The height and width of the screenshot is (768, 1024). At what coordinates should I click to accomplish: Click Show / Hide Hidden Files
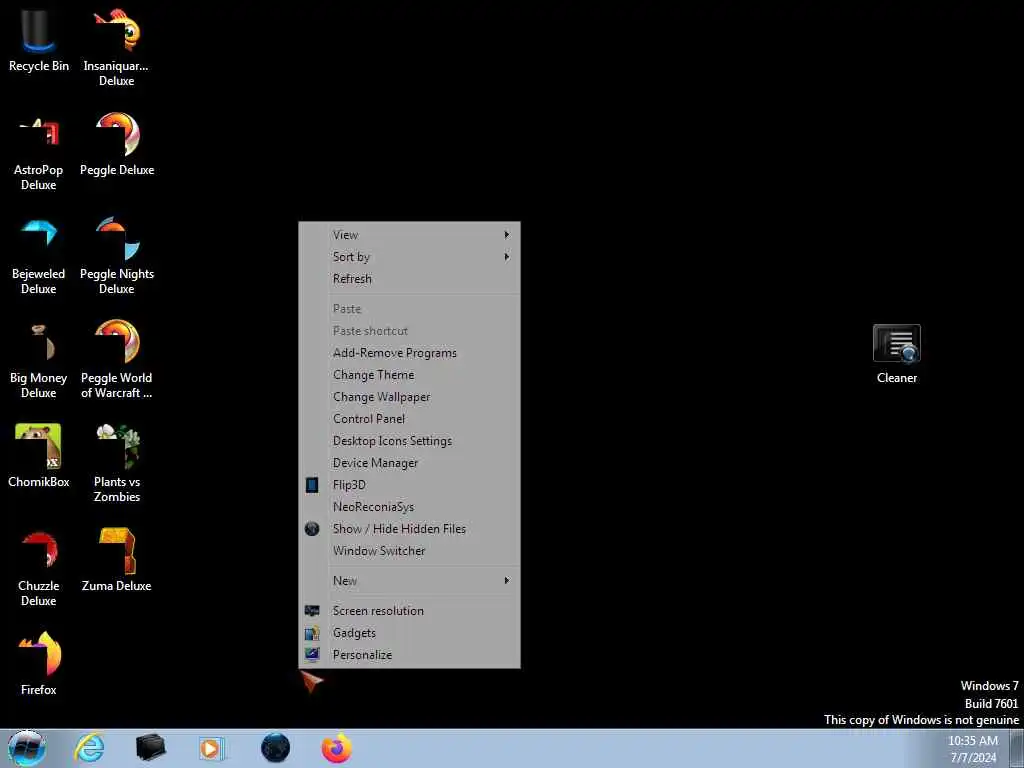tap(409, 529)
